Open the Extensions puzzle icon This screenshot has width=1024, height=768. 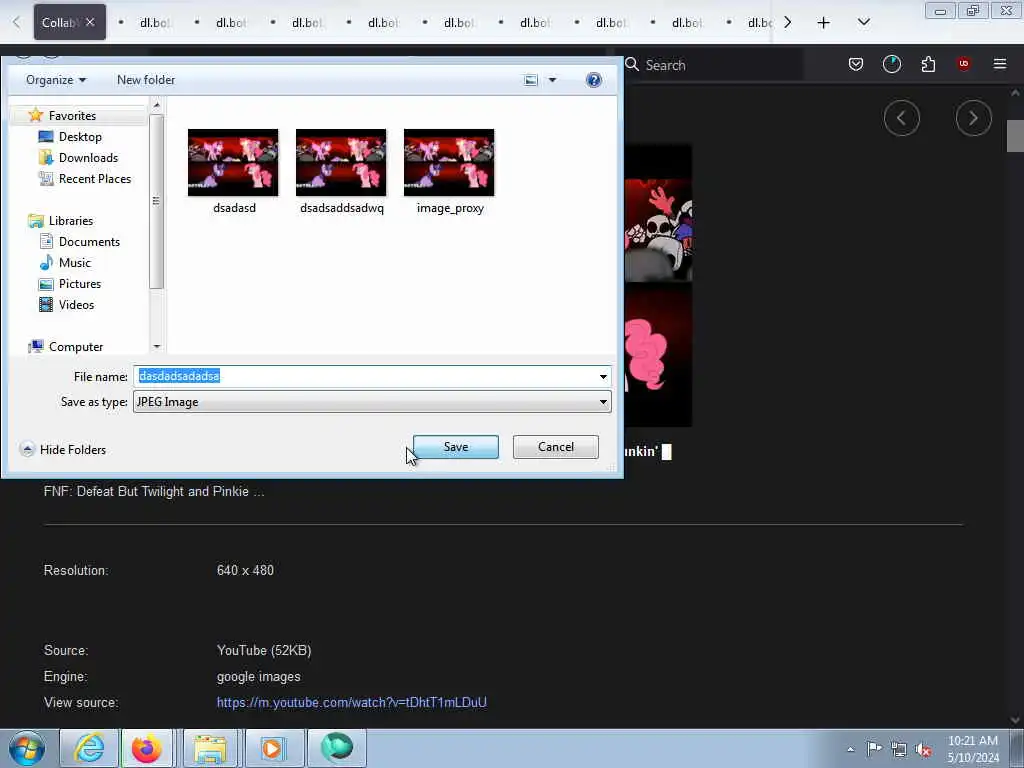928,64
